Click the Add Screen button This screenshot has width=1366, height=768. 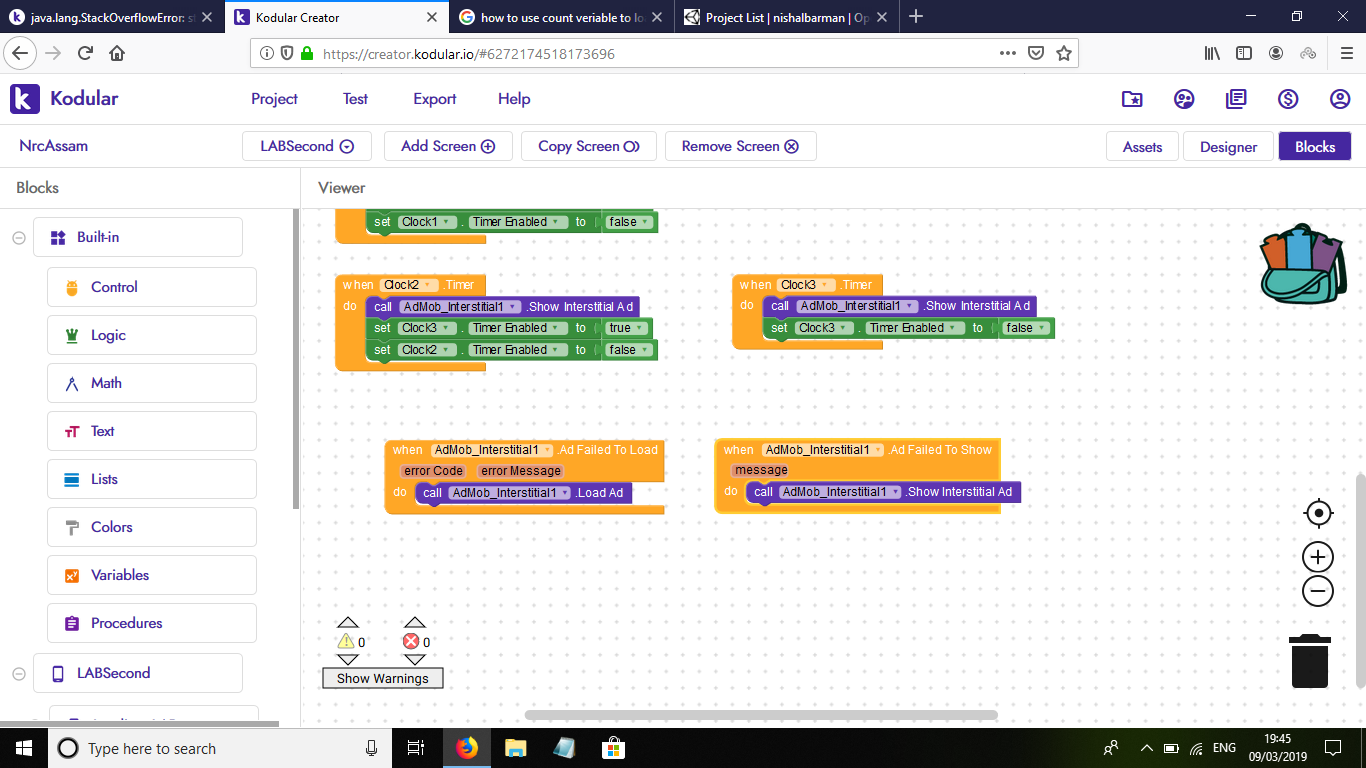448,146
